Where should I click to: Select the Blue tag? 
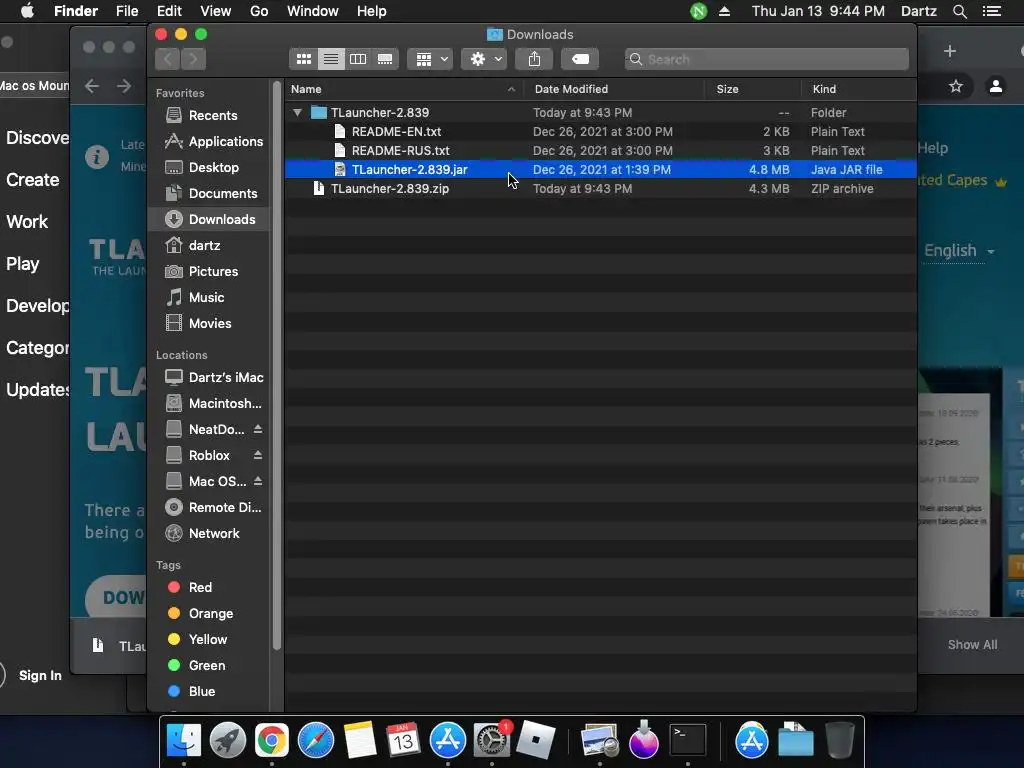click(209, 691)
